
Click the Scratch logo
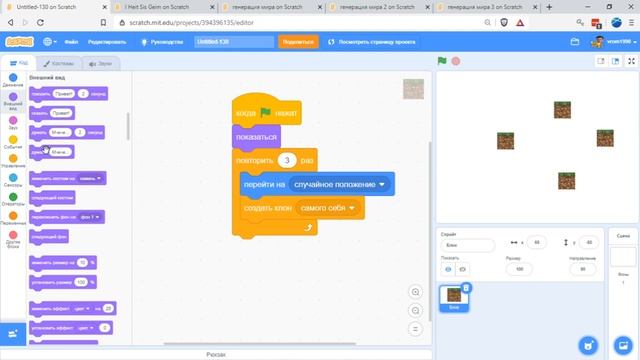[x=19, y=42]
